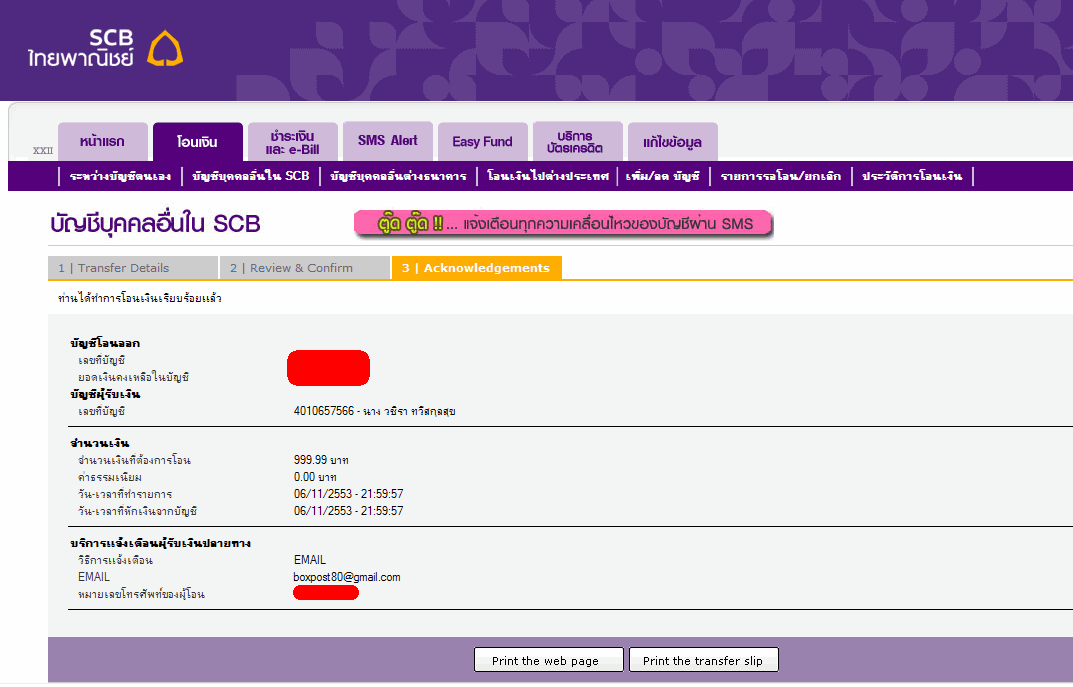
Task: View ประวัติการโอนเงิน transfer history
Action: (x=912, y=177)
